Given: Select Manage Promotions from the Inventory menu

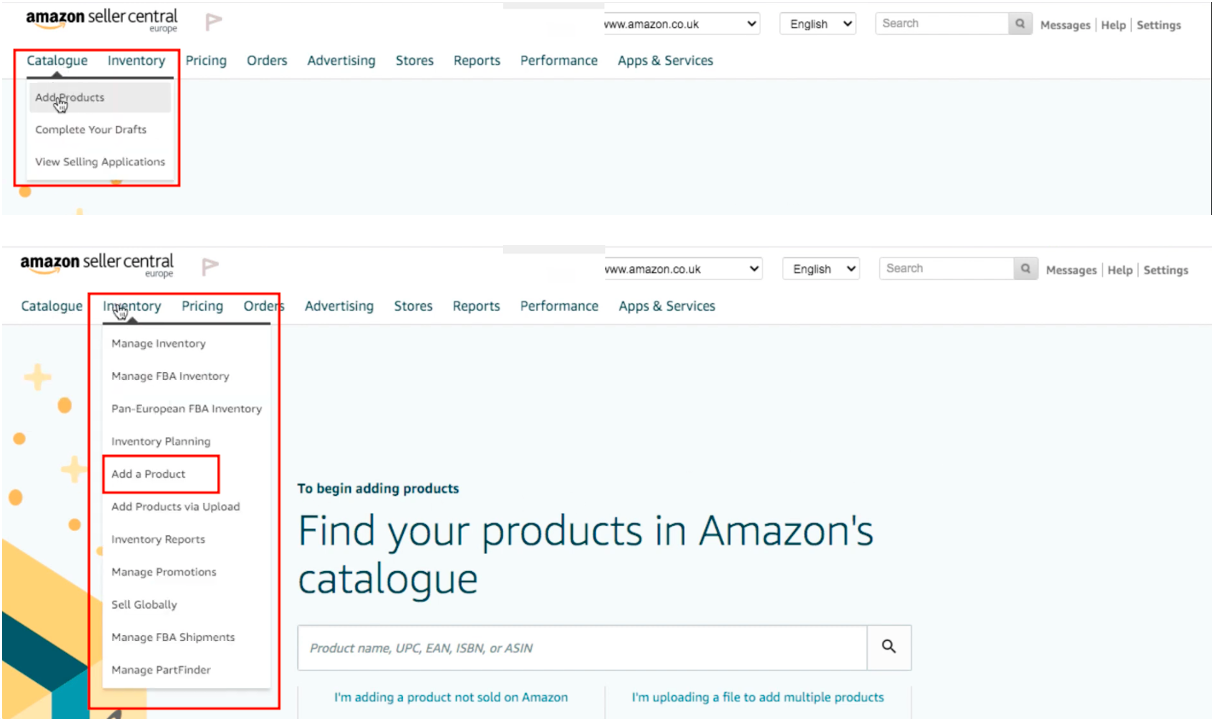Looking at the screenshot, I should (164, 572).
